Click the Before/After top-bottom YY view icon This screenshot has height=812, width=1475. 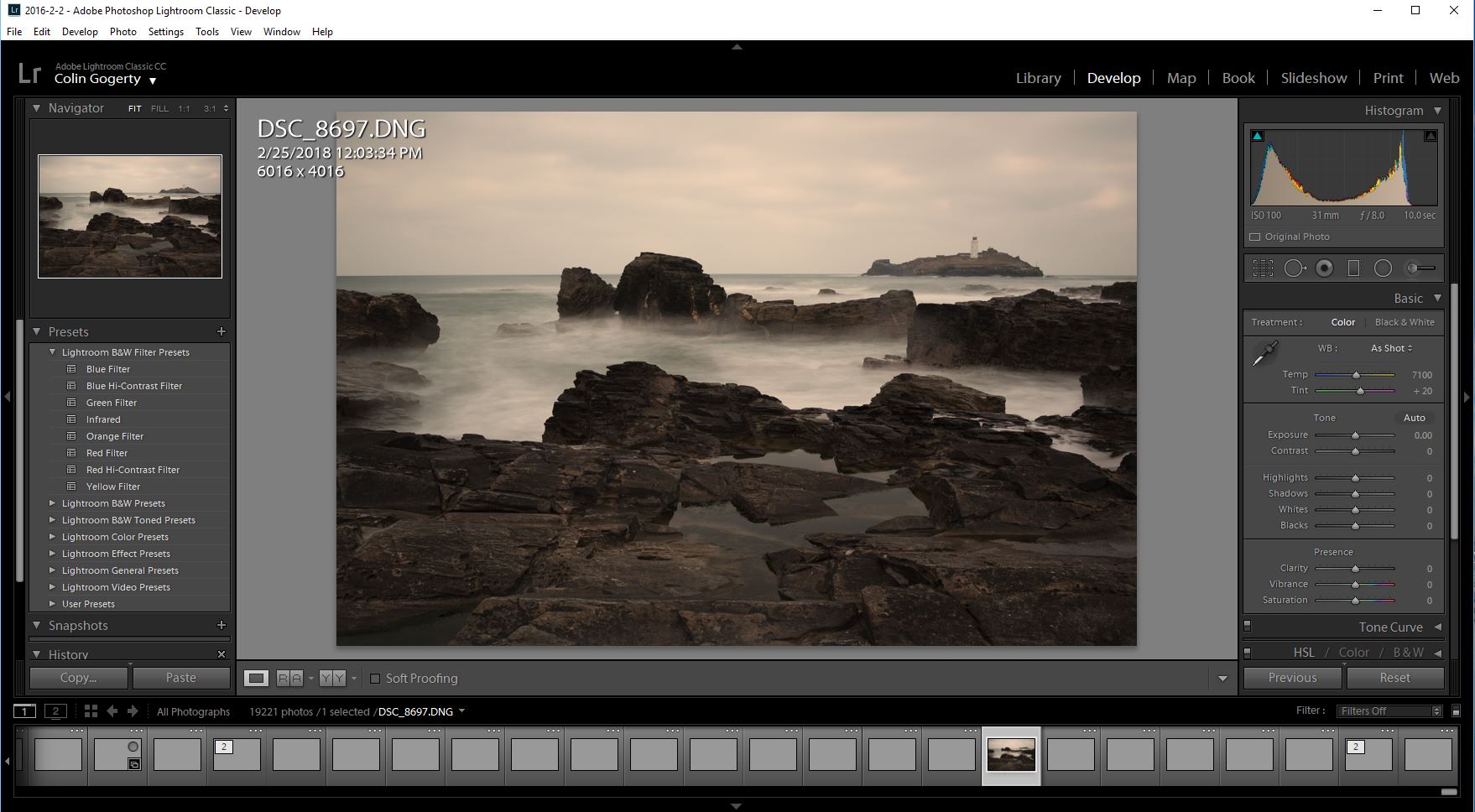(332, 678)
